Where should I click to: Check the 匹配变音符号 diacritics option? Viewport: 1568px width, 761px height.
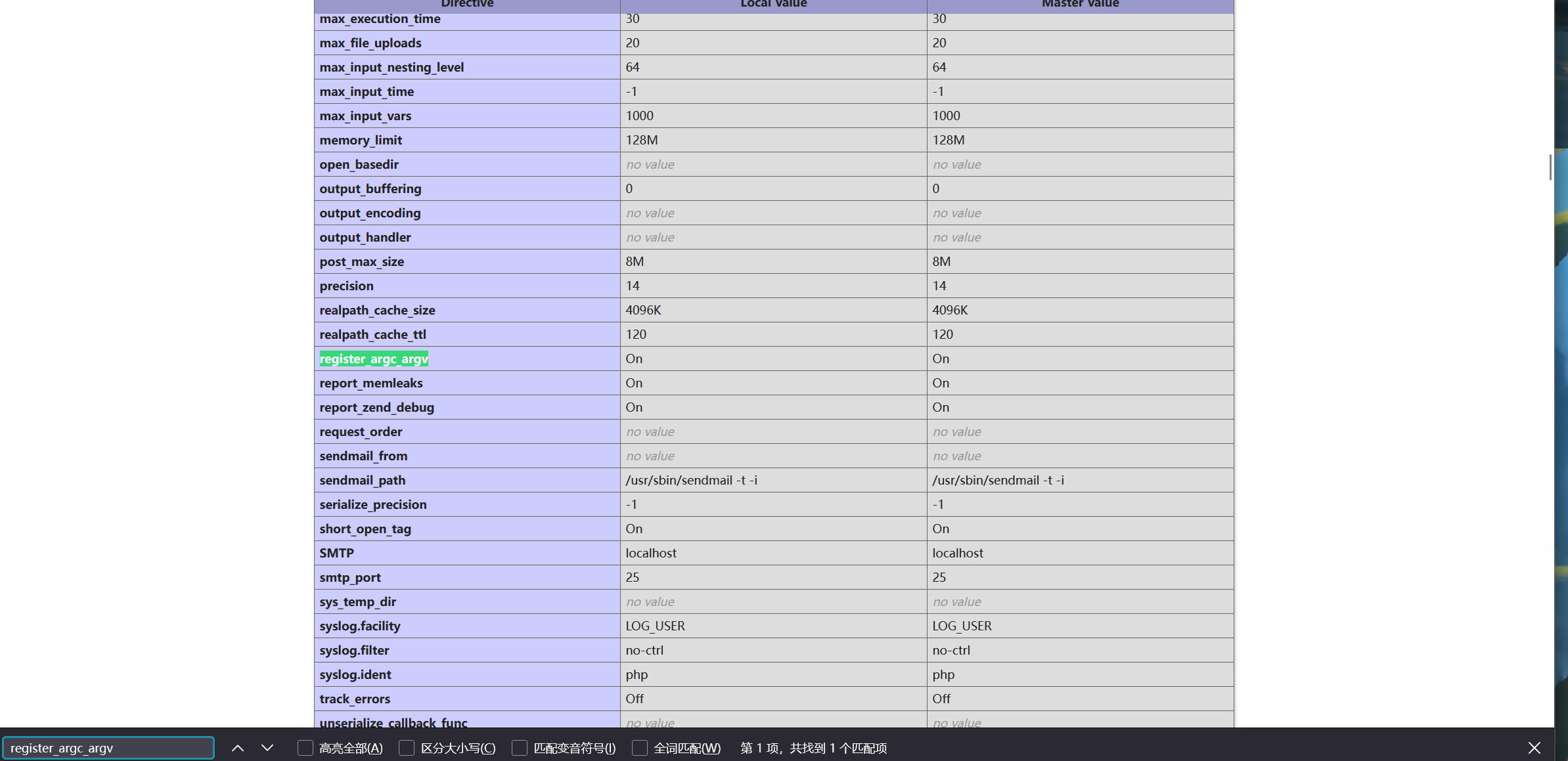(520, 748)
